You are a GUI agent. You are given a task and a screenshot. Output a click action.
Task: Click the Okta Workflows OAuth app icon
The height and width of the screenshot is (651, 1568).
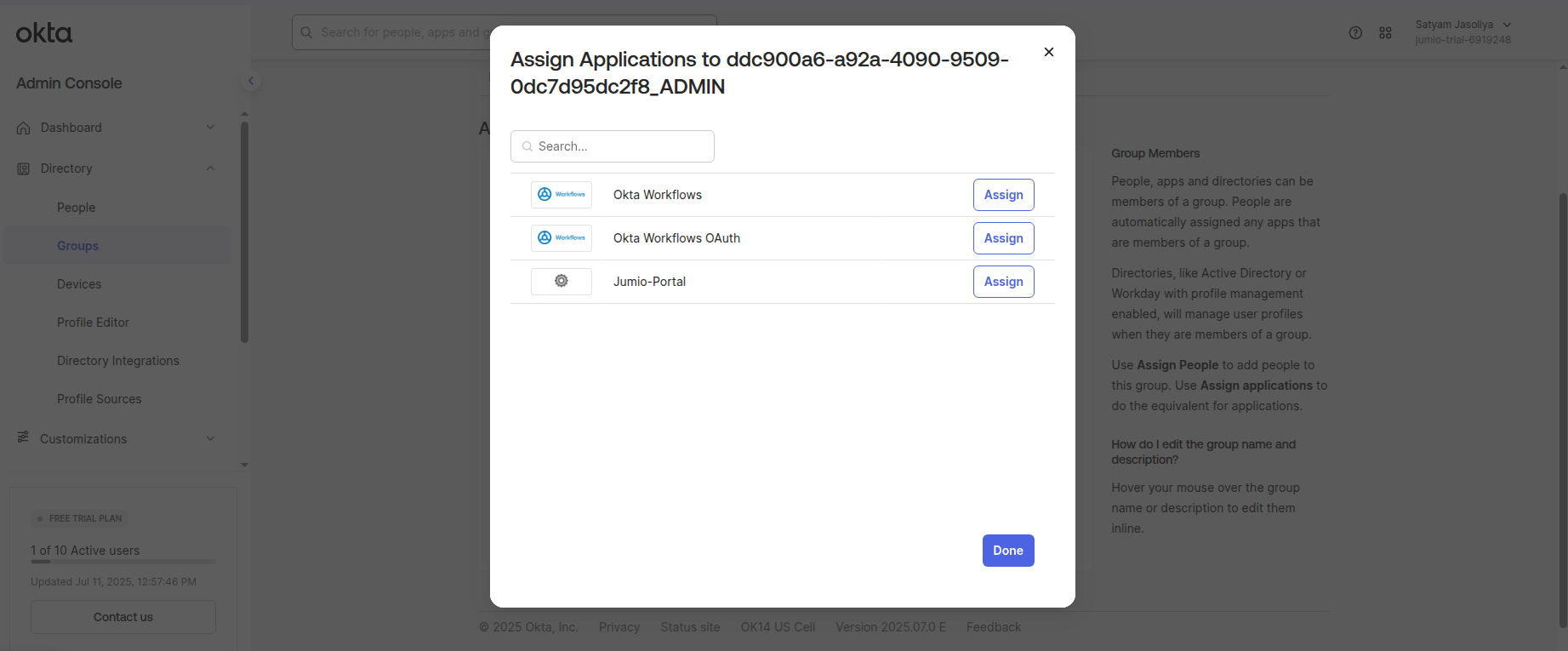[561, 238]
